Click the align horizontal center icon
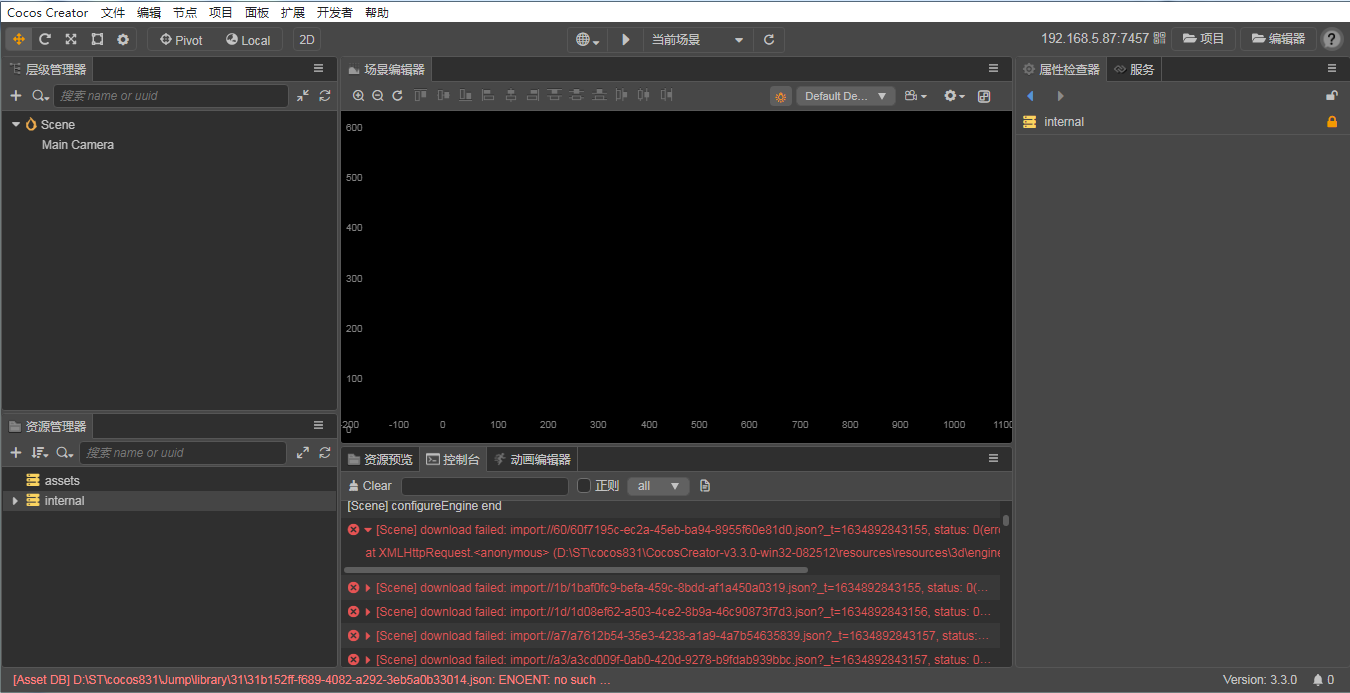The image size is (1350, 693). [511, 96]
